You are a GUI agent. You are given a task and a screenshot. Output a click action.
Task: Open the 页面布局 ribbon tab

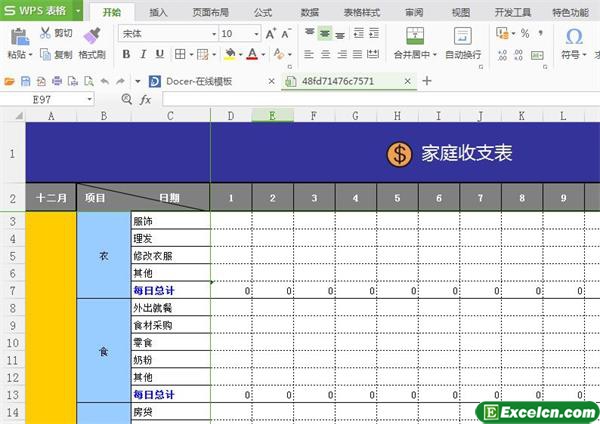click(210, 12)
